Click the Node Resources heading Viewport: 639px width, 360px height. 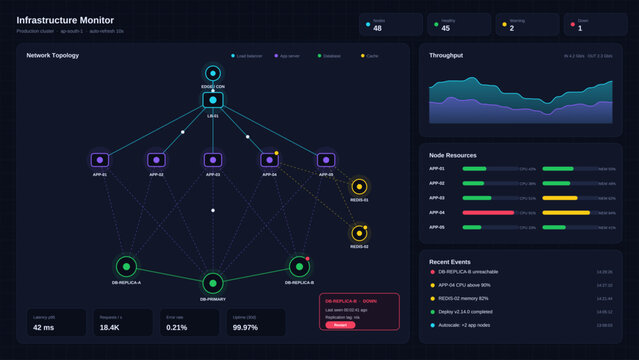coord(453,155)
